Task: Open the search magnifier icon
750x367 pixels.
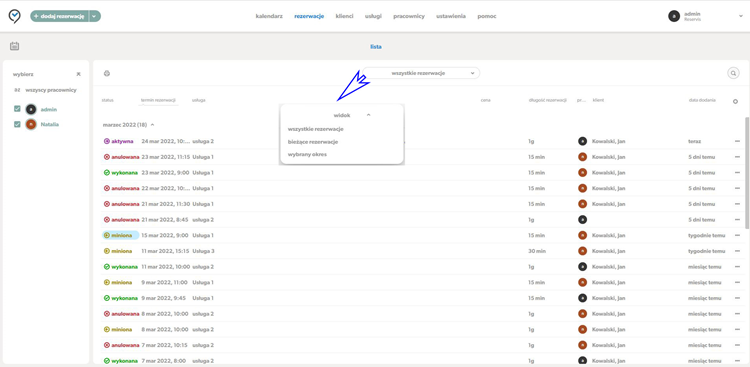Action: 733,73
